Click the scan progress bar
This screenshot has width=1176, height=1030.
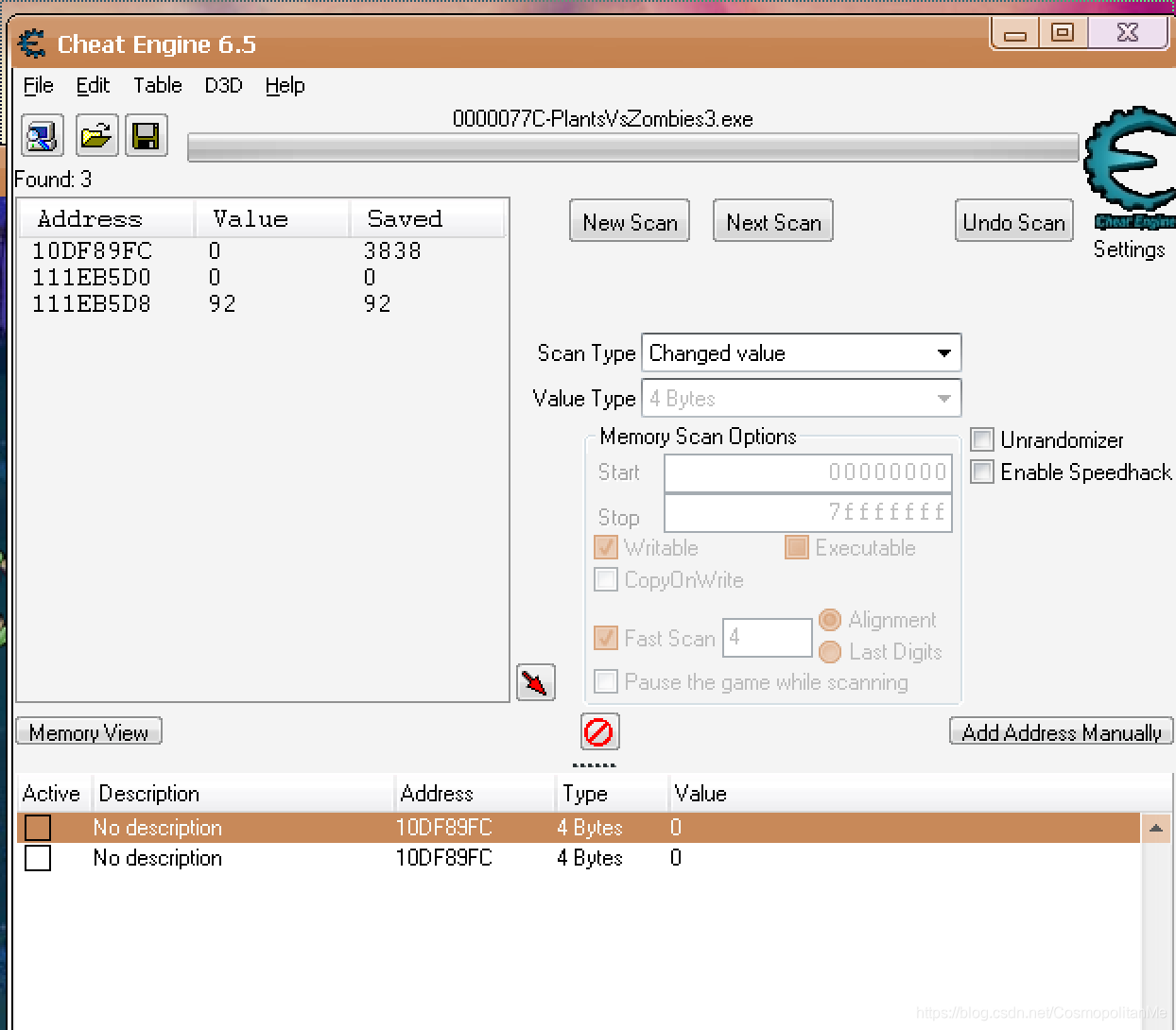pos(633,147)
